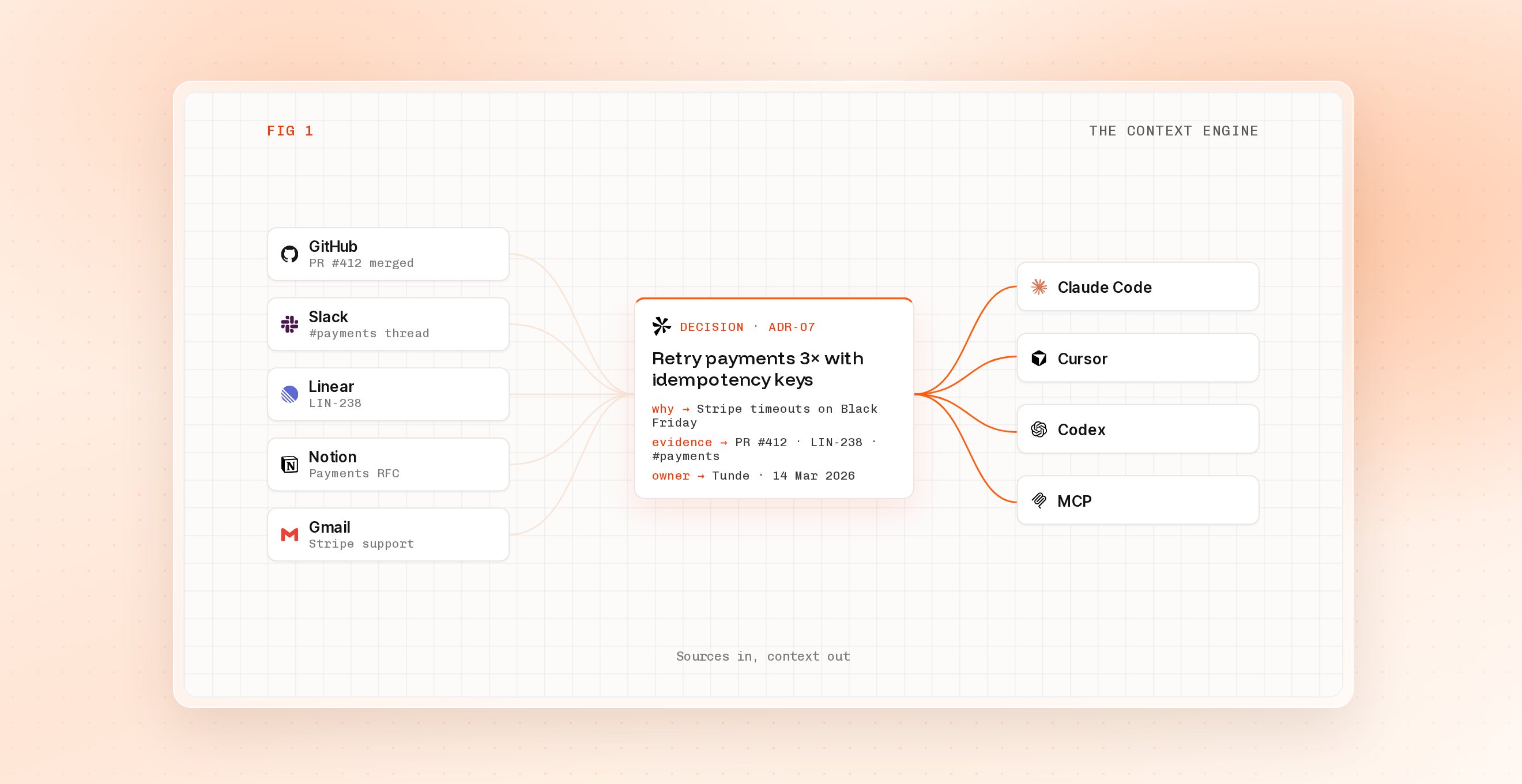This screenshot has height=784, width=1522.
Task: Click the GitHub octocat icon
Action: coord(289,254)
